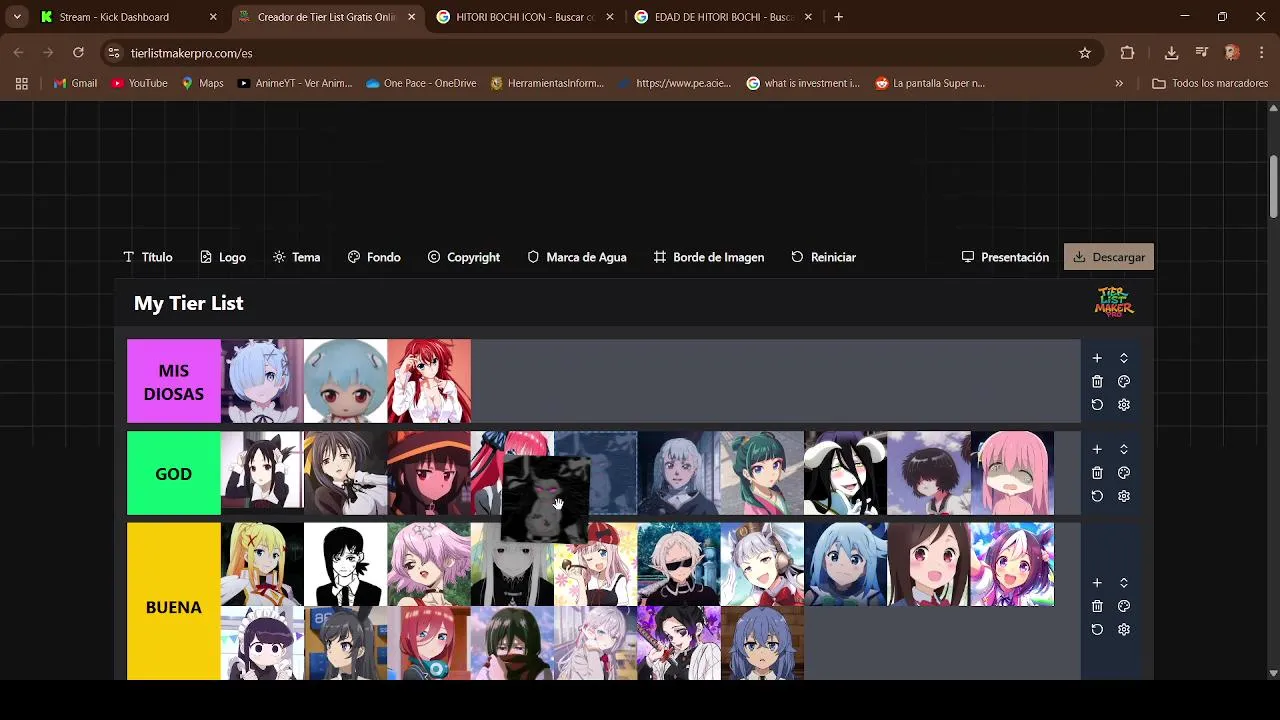This screenshot has height=720, width=1280.
Task: Click Reiniciar to reset the tier list
Action: [x=824, y=257]
